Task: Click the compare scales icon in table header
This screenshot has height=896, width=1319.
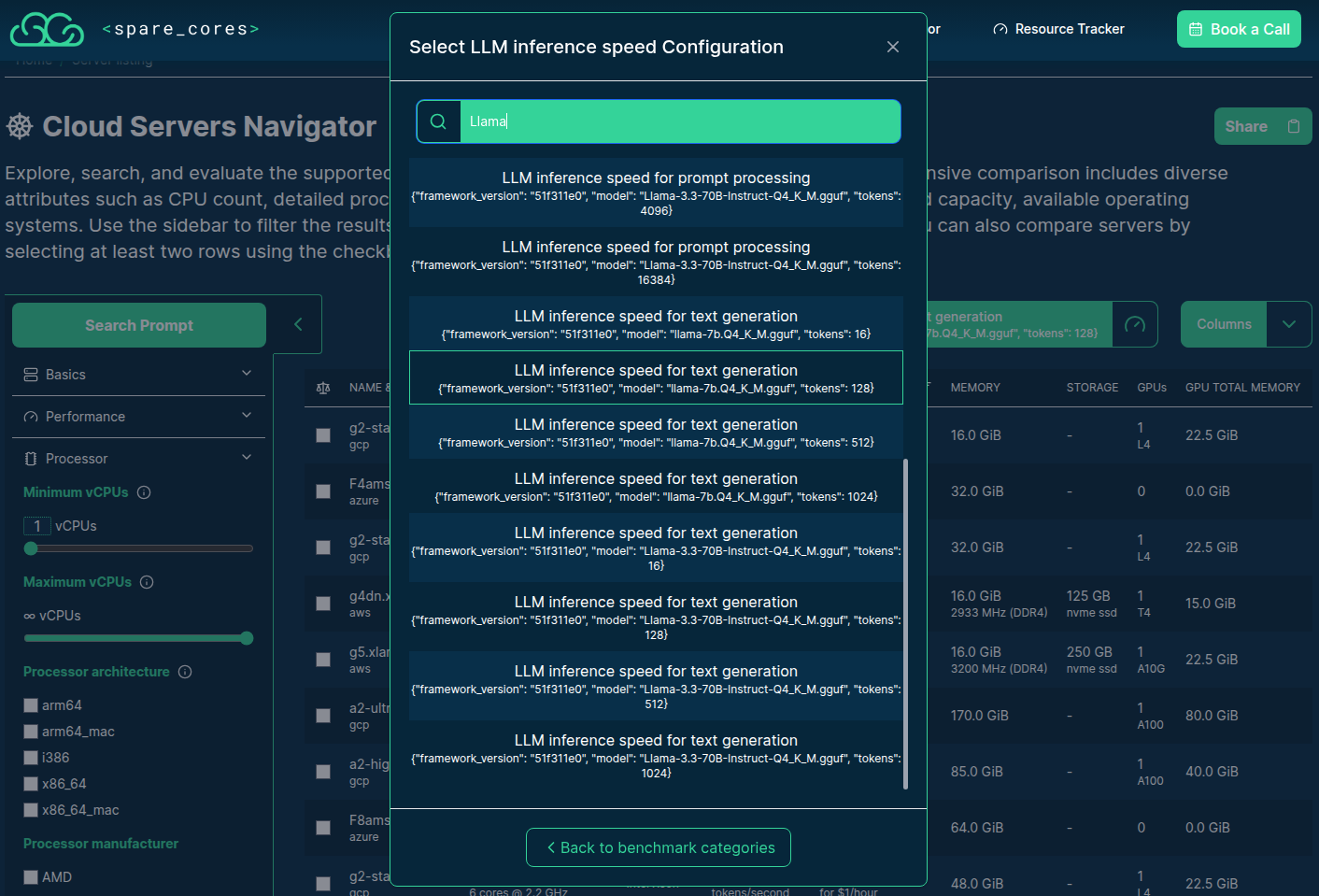Action: [x=323, y=388]
